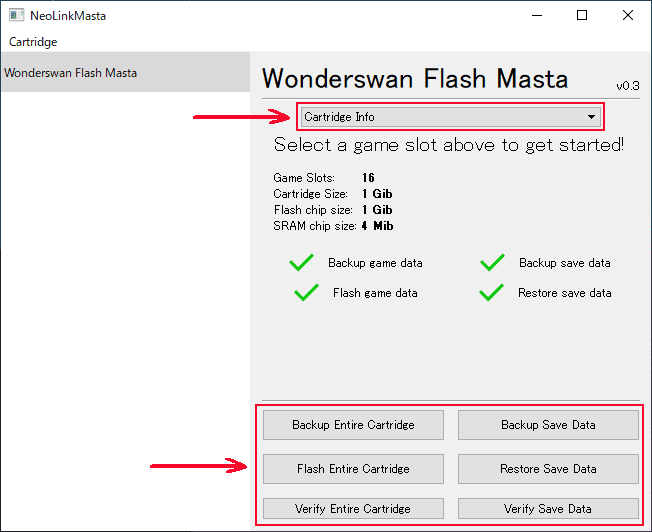This screenshot has height=532, width=652.
Task: Click the 'Flash game data' label
Action: pyautogui.click(x=375, y=293)
